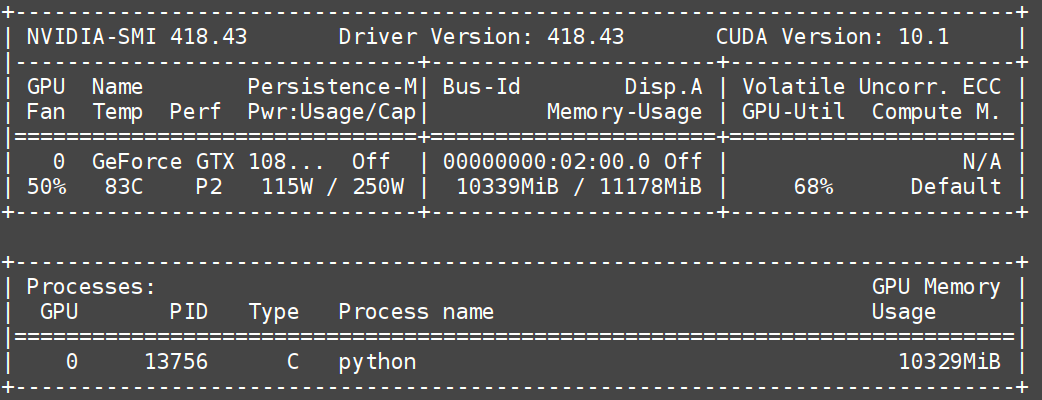Select the Volatile Uncorr. ECC header
Viewport: 1042px width, 400px height.
pos(871,87)
